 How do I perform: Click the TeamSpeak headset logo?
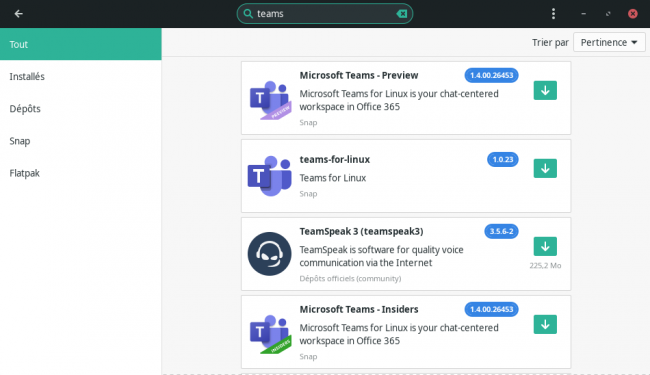tap(269, 254)
